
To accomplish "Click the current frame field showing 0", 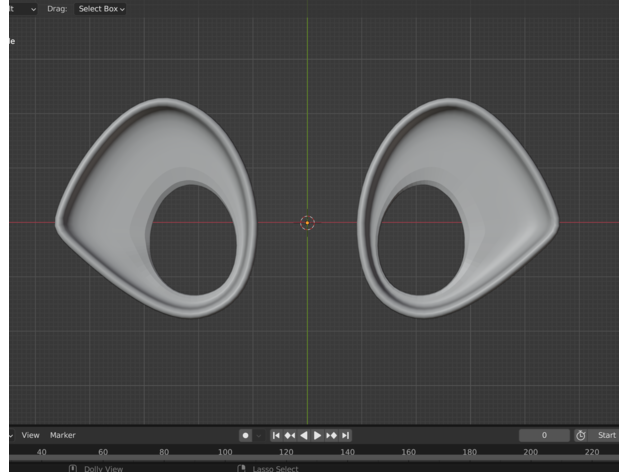I will point(544,436).
